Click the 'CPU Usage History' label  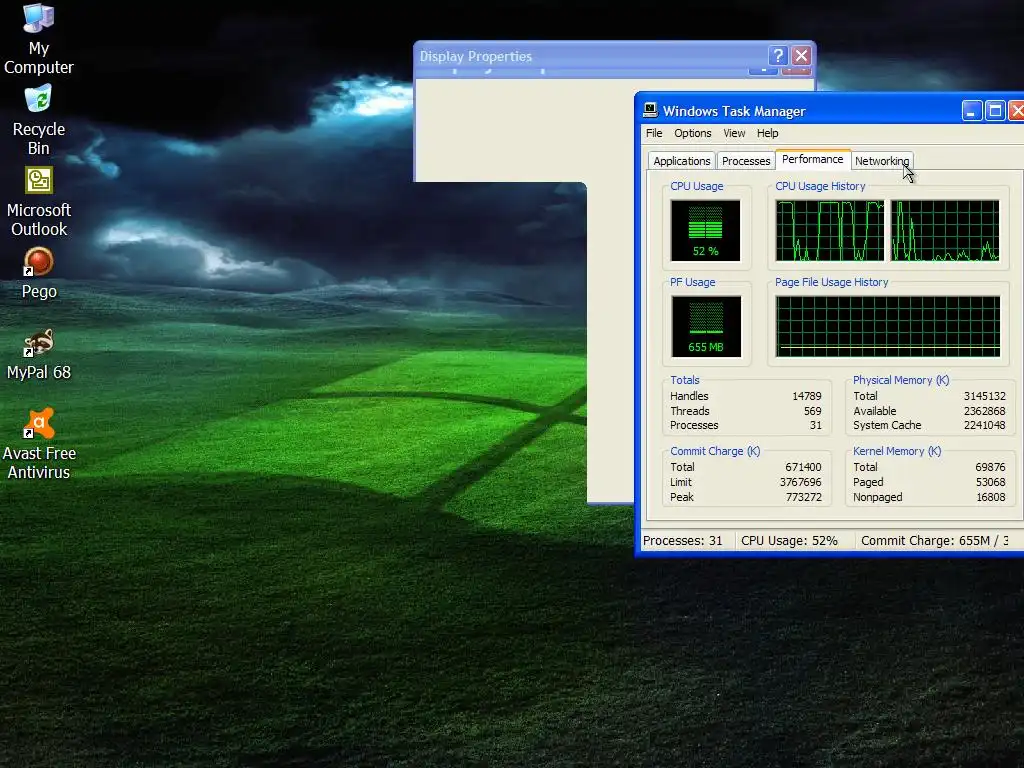(x=820, y=186)
